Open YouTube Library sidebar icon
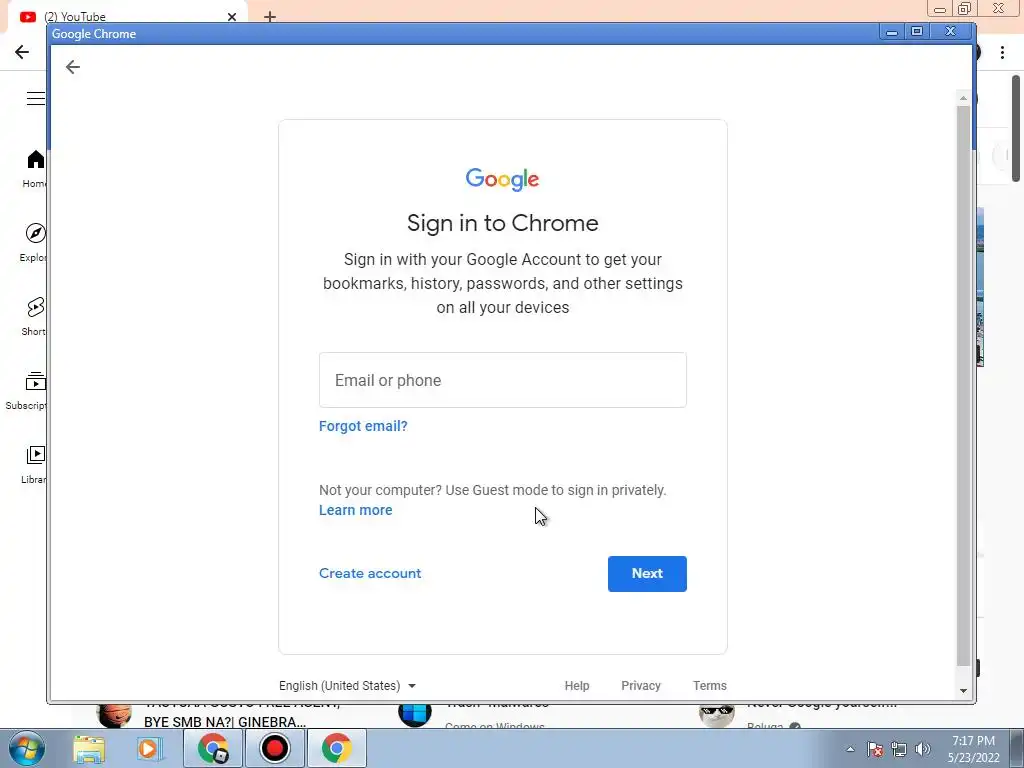The height and width of the screenshot is (768, 1024). (35, 455)
